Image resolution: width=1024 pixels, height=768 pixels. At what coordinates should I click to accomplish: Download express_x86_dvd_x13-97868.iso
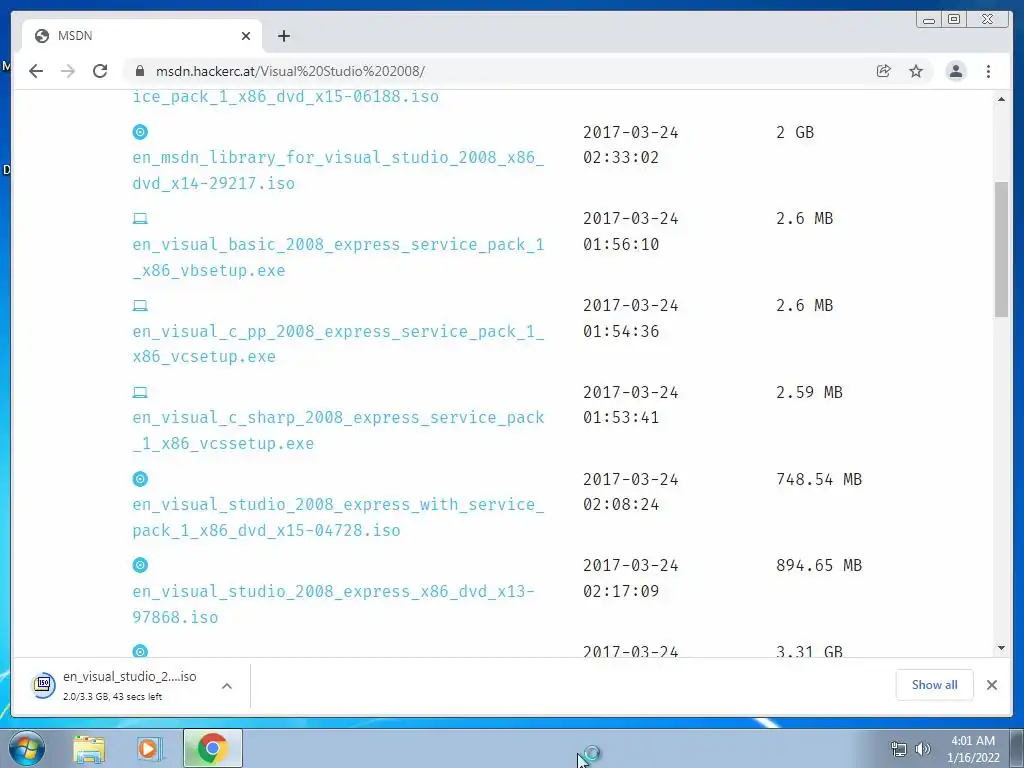pos(333,604)
